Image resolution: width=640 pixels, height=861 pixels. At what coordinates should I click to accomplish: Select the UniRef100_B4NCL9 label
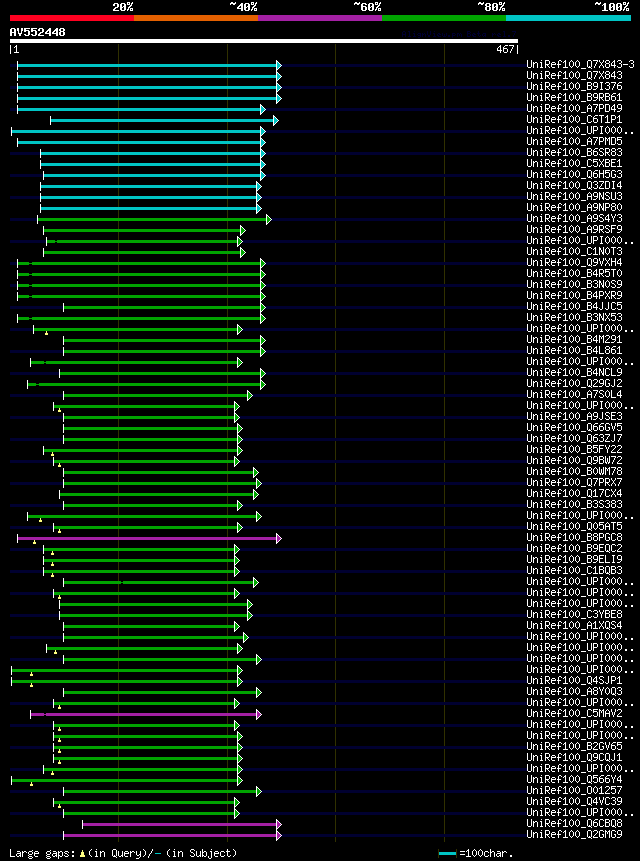(575, 372)
